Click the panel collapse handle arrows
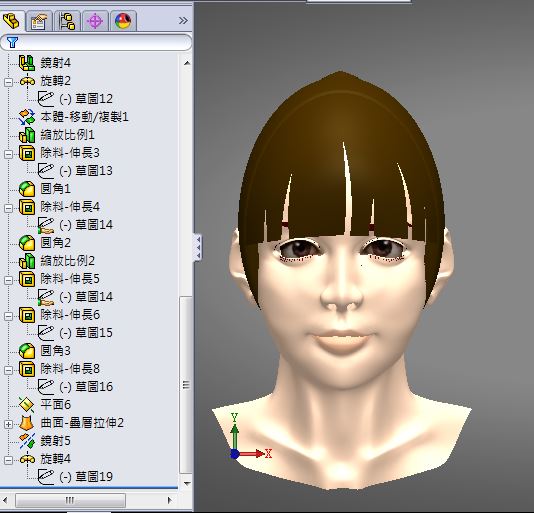534x513 pixels. [198, 248]
